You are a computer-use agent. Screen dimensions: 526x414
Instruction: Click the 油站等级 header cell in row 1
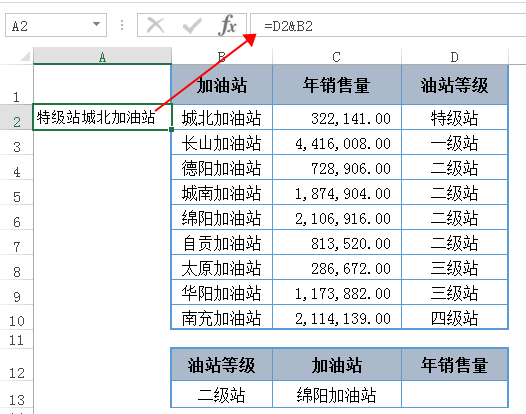[455, 85]
